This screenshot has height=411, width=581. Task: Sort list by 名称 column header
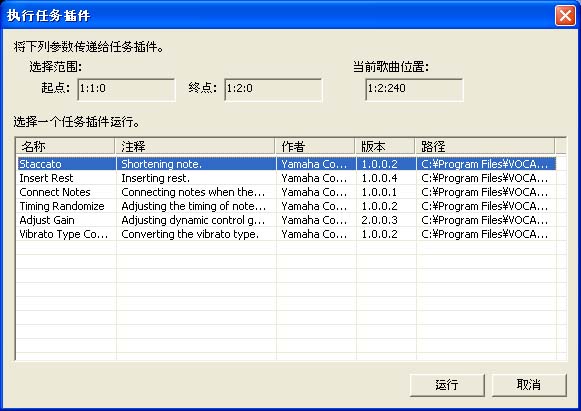coord(66,146)
